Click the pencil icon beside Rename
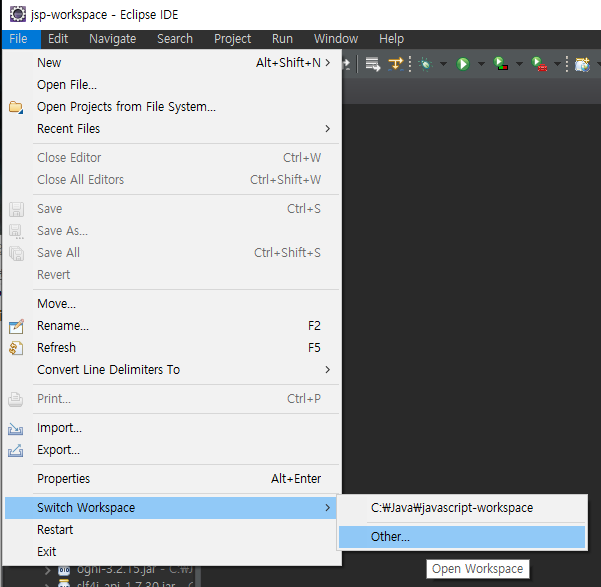The width and height of the screenshot is (601, 587). (x=16, y=326)
